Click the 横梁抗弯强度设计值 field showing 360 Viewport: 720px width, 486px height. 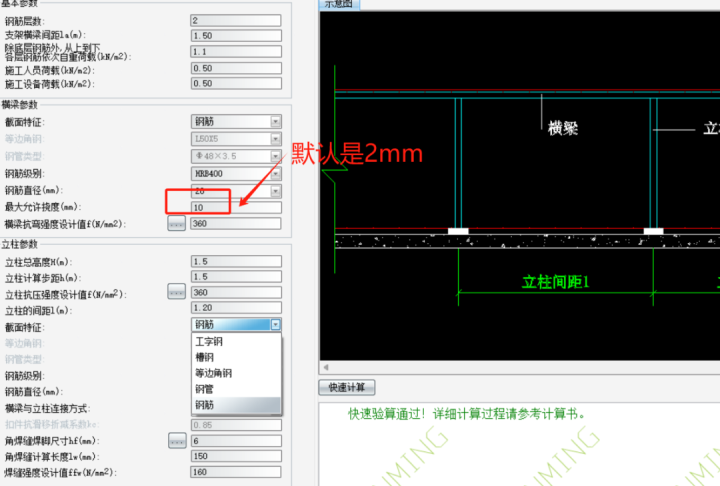236,223
